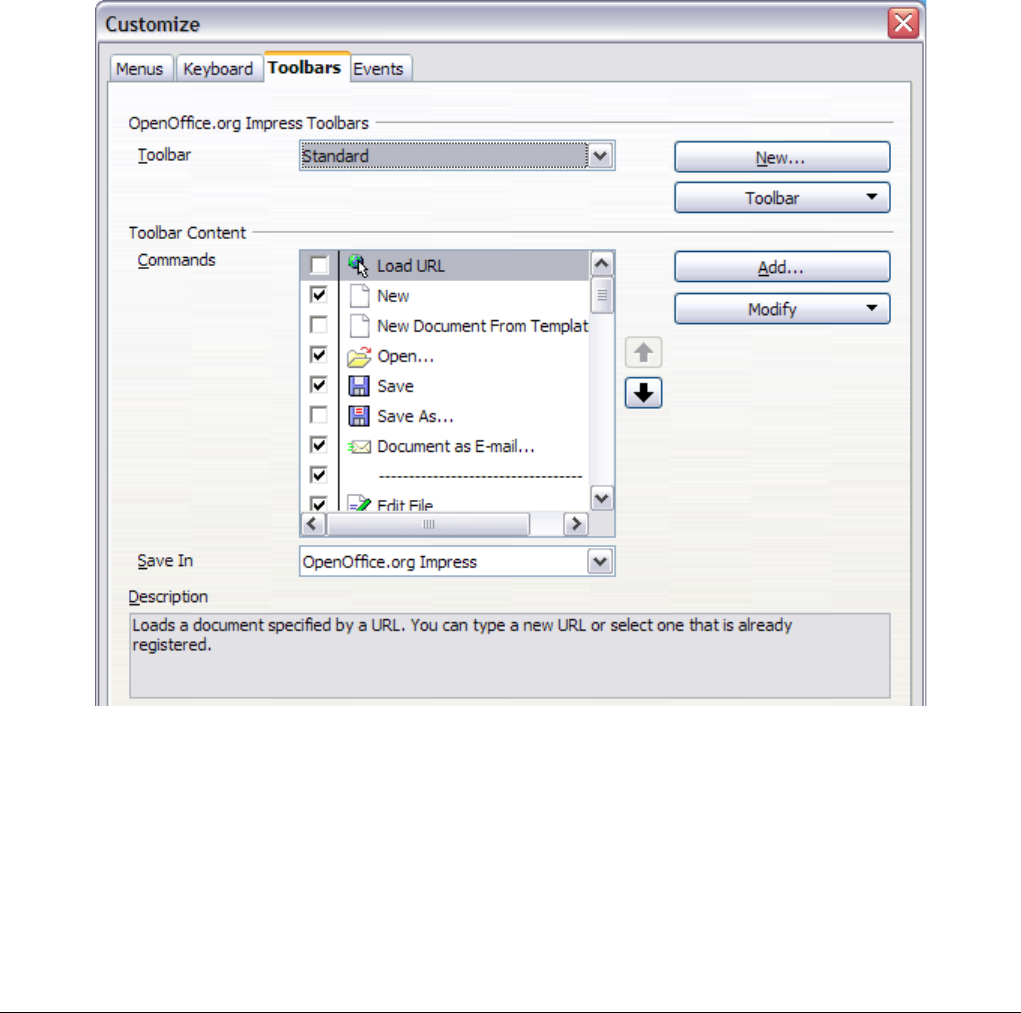The width and height of the screenshot is (1021, 1013).
Task: Toggle the Save command checkbox
Action: pos(319,385)
